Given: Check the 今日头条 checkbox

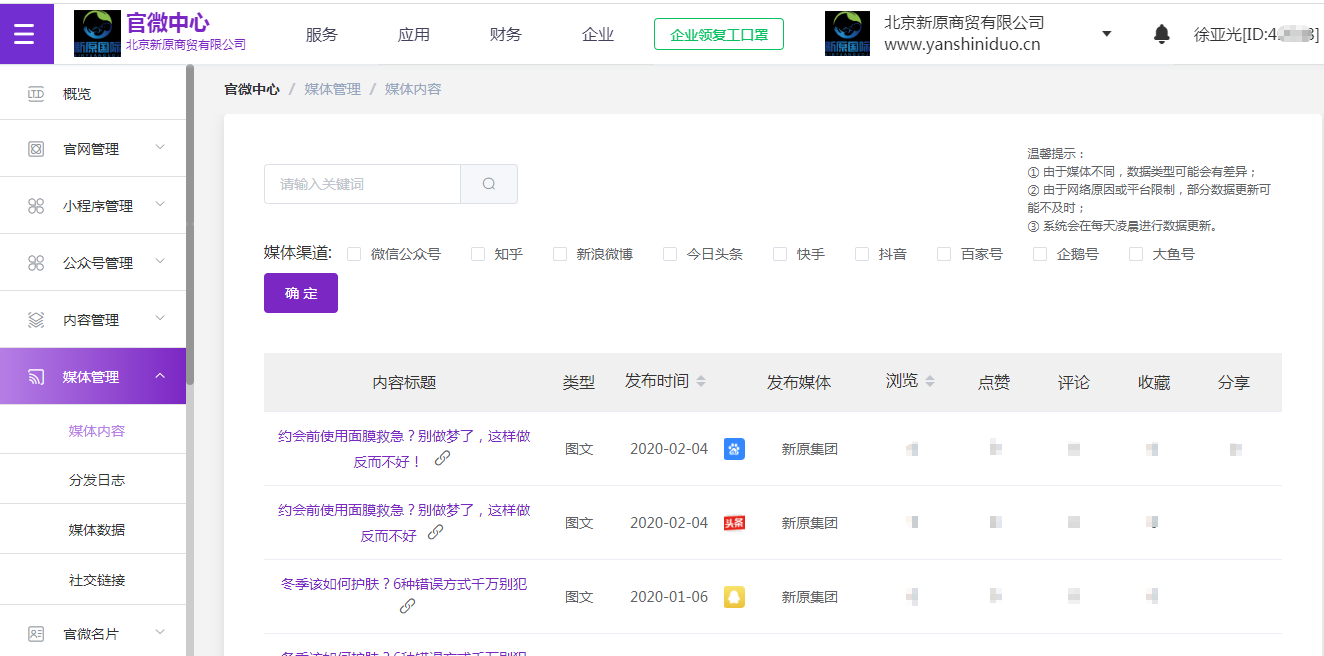Looking at the screenshot, I should click(x=670, y=254).
